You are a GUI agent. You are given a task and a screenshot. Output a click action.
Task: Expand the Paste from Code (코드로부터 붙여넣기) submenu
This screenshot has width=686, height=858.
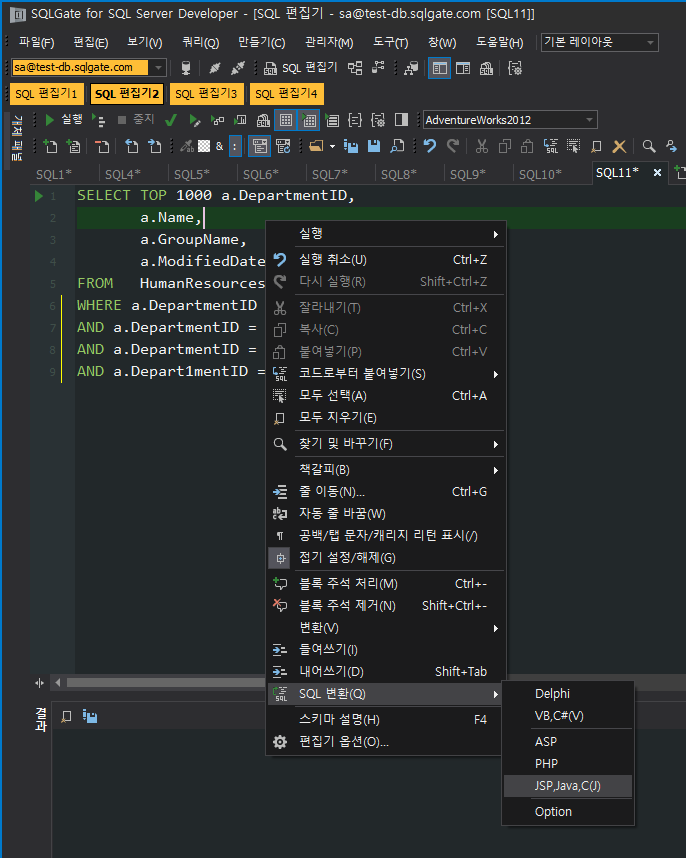pyautogui.click(x=386, y=374)
